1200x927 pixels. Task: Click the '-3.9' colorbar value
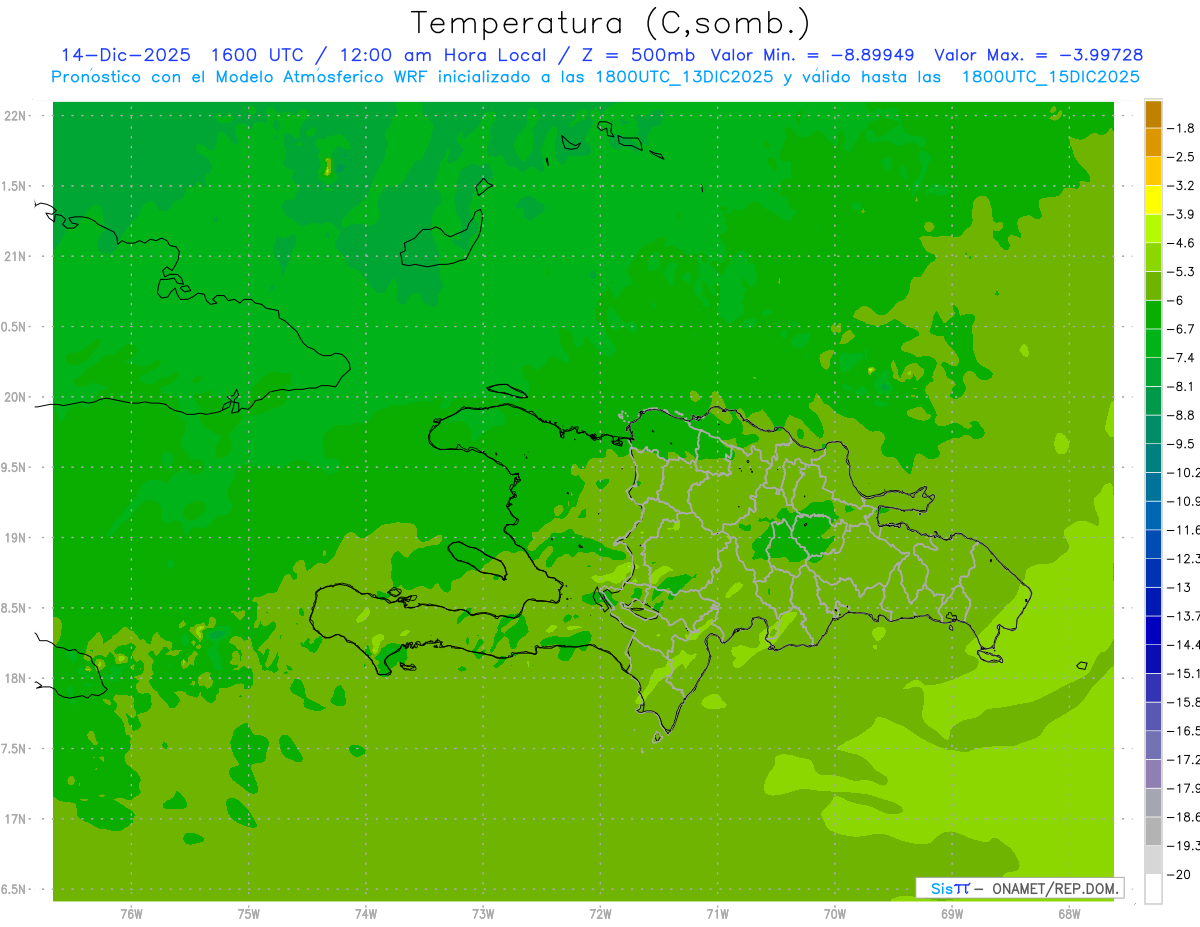point(1181,214)
